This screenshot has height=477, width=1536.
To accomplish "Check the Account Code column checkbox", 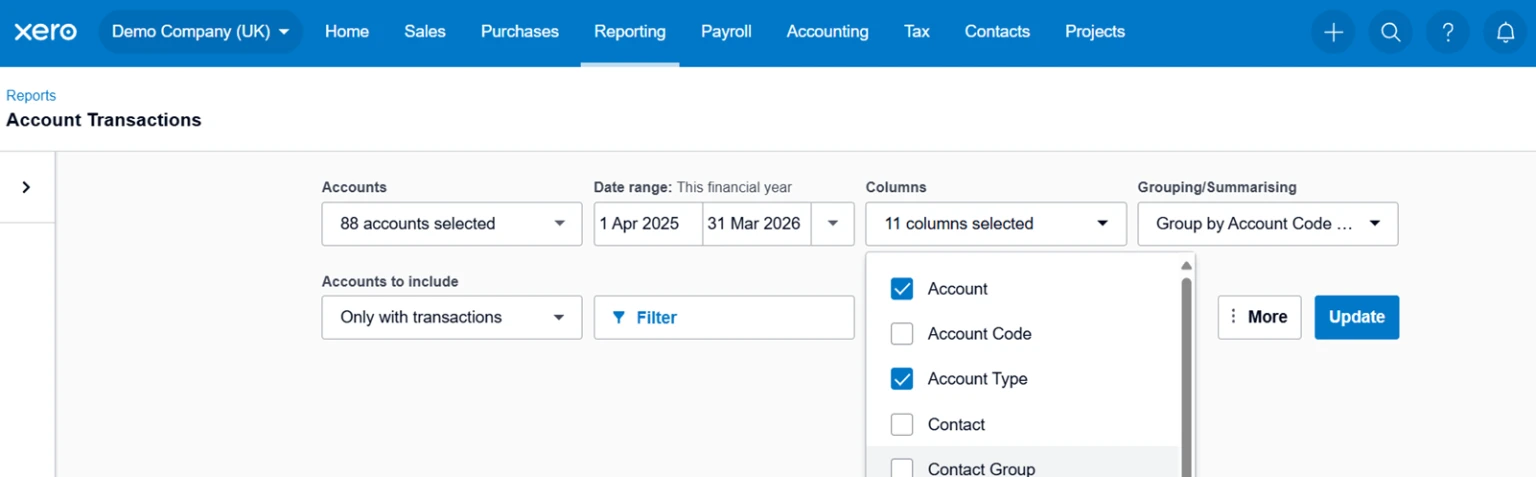I will click(x=902, y=334).
